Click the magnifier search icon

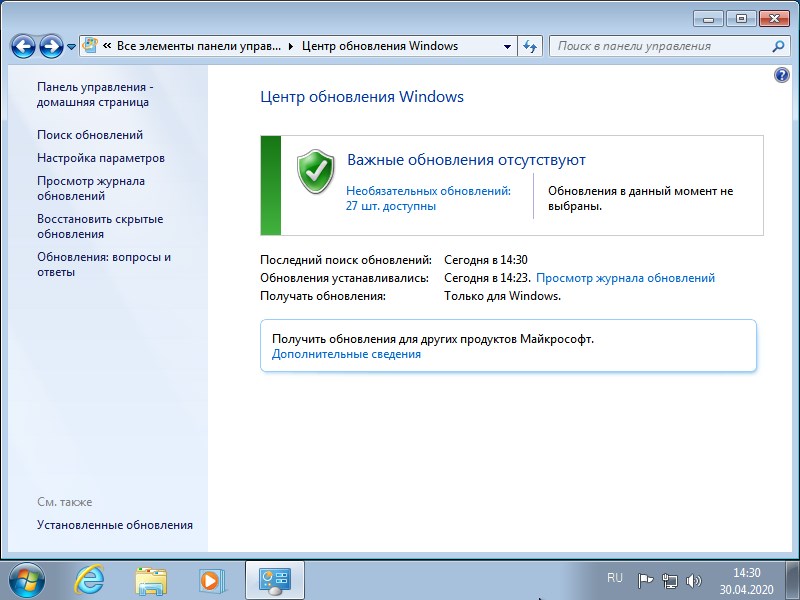(778, 46)
